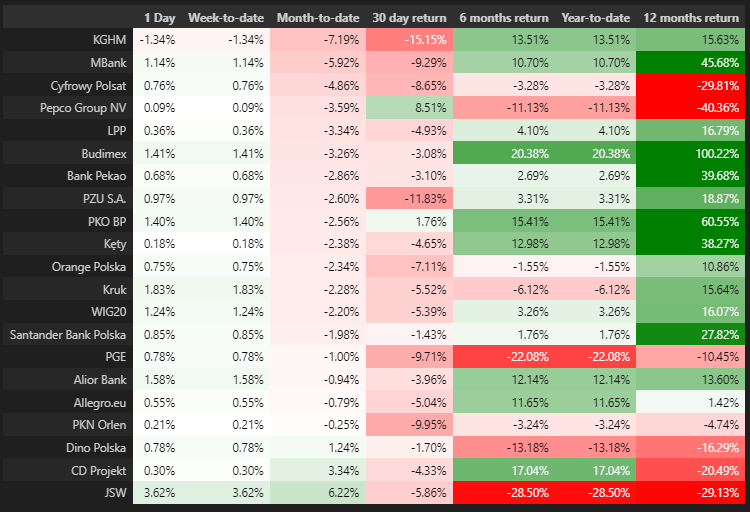
Task: Click the CD Projekt row label
Action: point(99,469)
